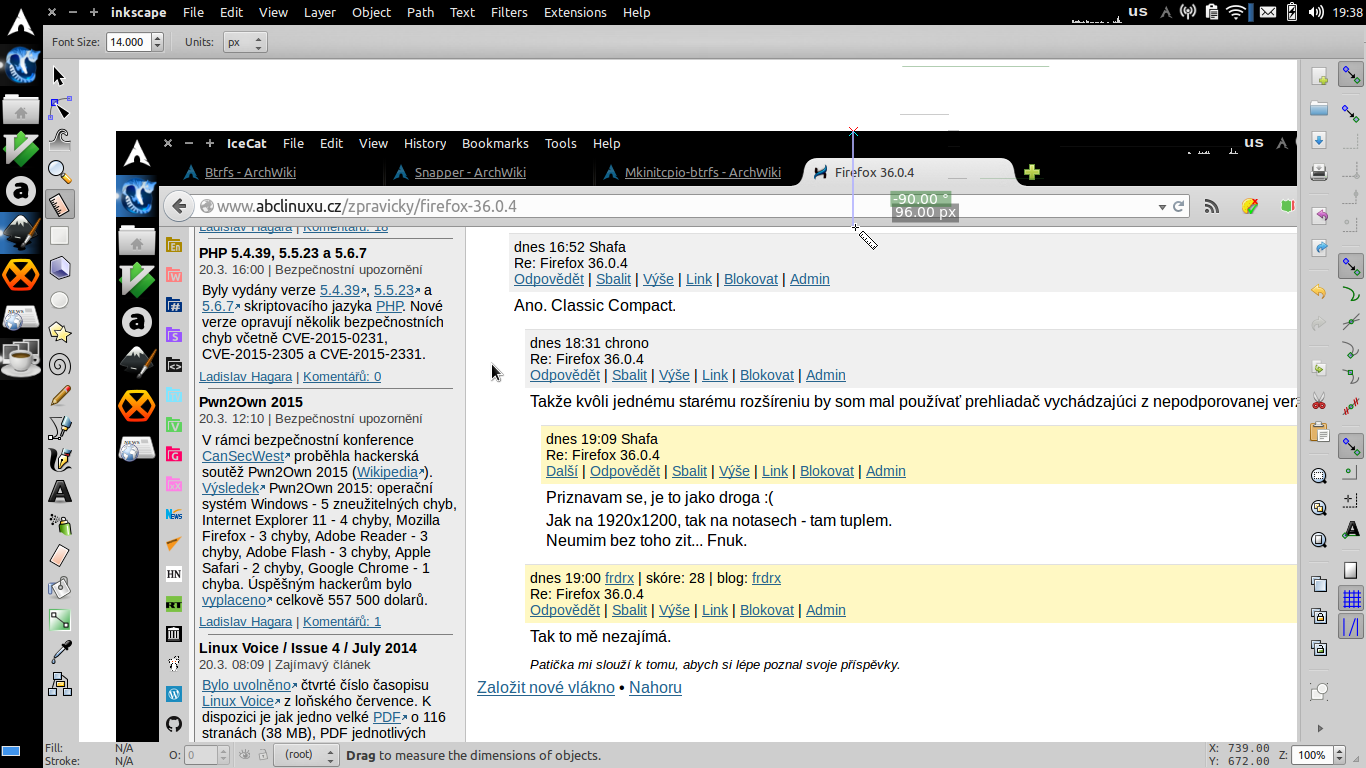
Task: Toggle current layer visibility eye icon
Action: 244,755
